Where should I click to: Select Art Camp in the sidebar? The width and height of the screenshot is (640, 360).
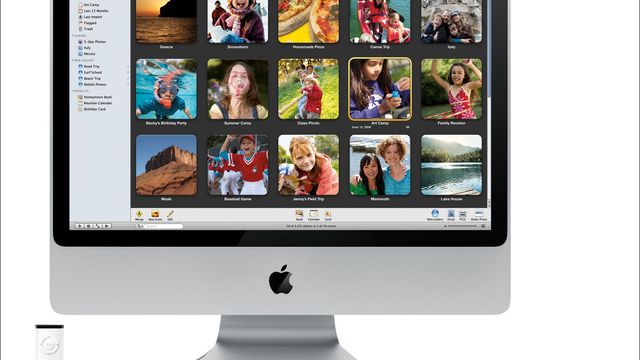89,4
